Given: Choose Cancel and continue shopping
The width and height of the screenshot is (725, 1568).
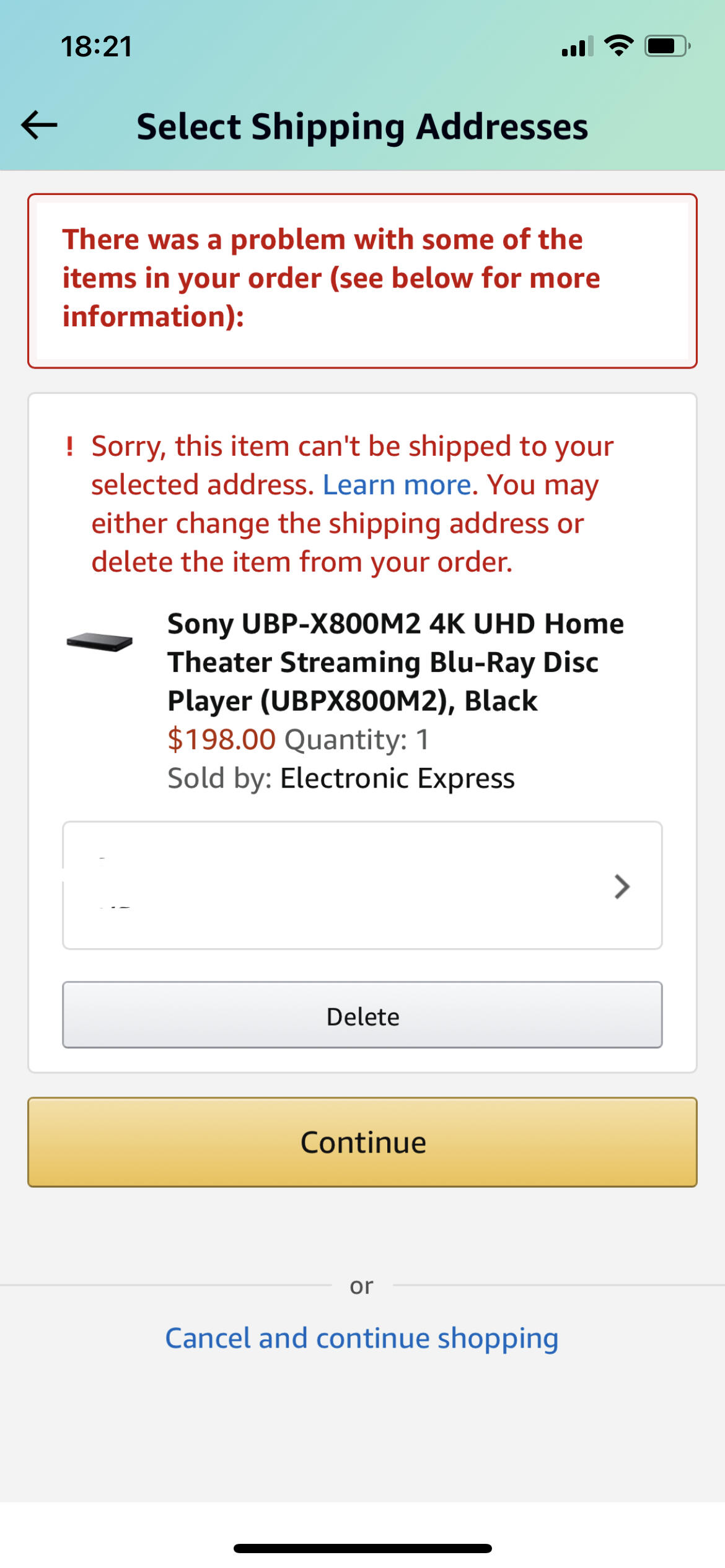Looking at the screenshot, I should tap(362, 1338).
